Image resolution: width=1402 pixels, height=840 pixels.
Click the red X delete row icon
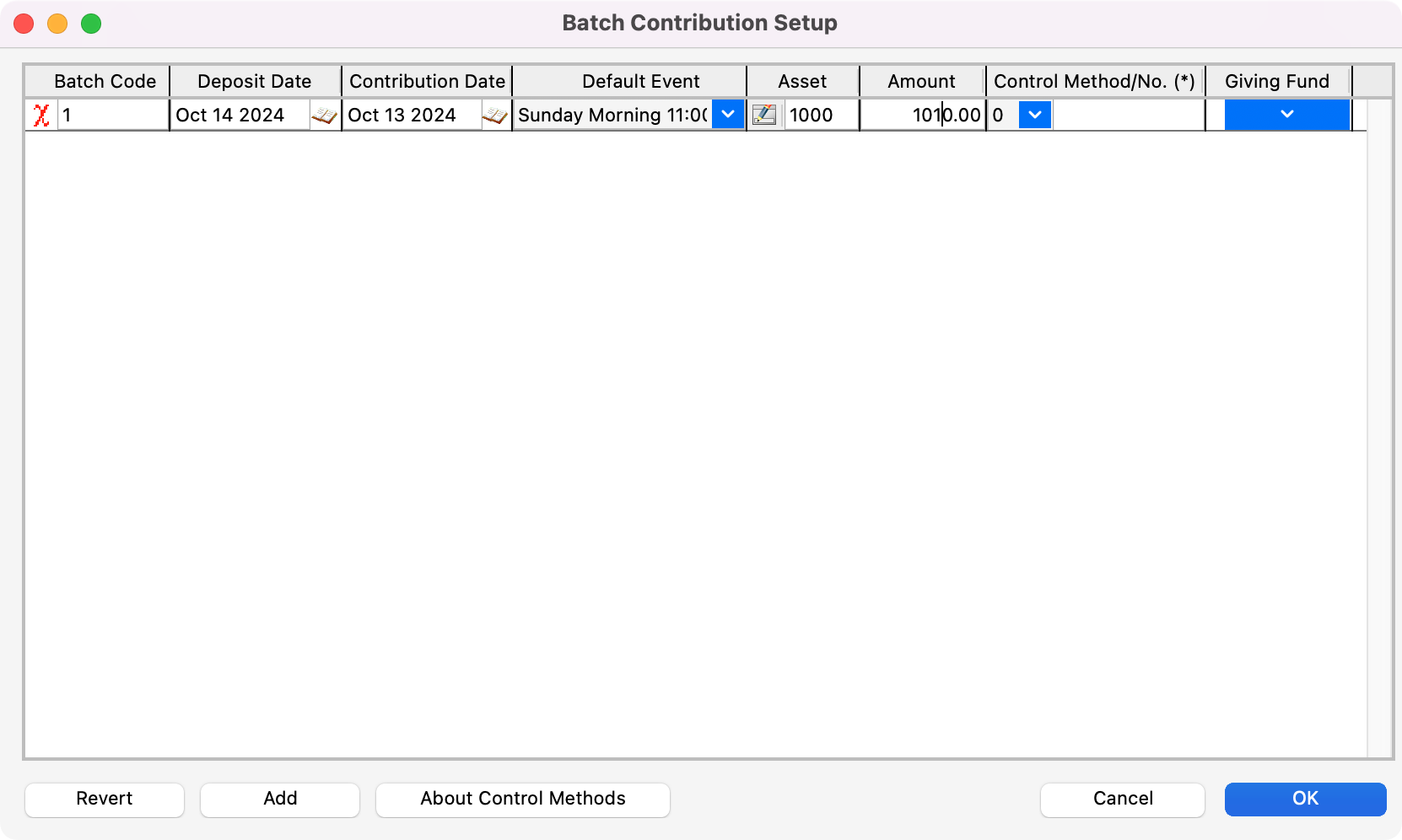pos(41,115)
